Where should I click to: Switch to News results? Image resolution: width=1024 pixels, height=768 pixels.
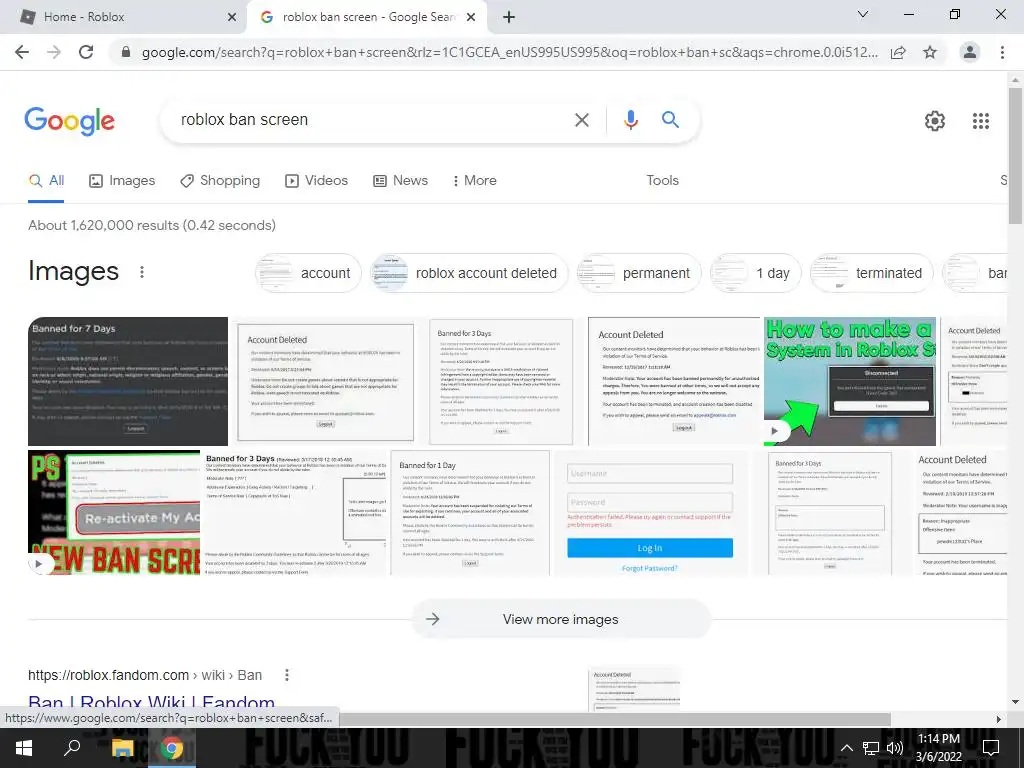pos(400,181)
